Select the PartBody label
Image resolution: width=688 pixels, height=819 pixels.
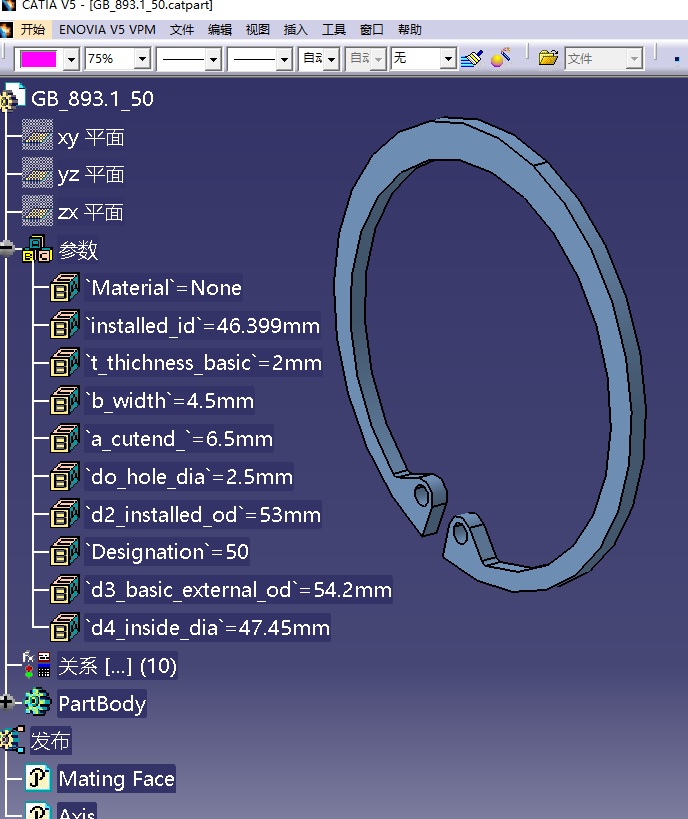click(x=102, y=704)
